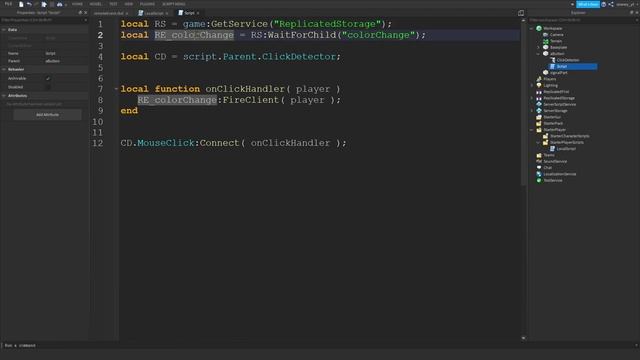Image resolution: width=640 pixels, height=360 pixels.
Task: Click MouseClick in line 12 of code
Action: 165,143
